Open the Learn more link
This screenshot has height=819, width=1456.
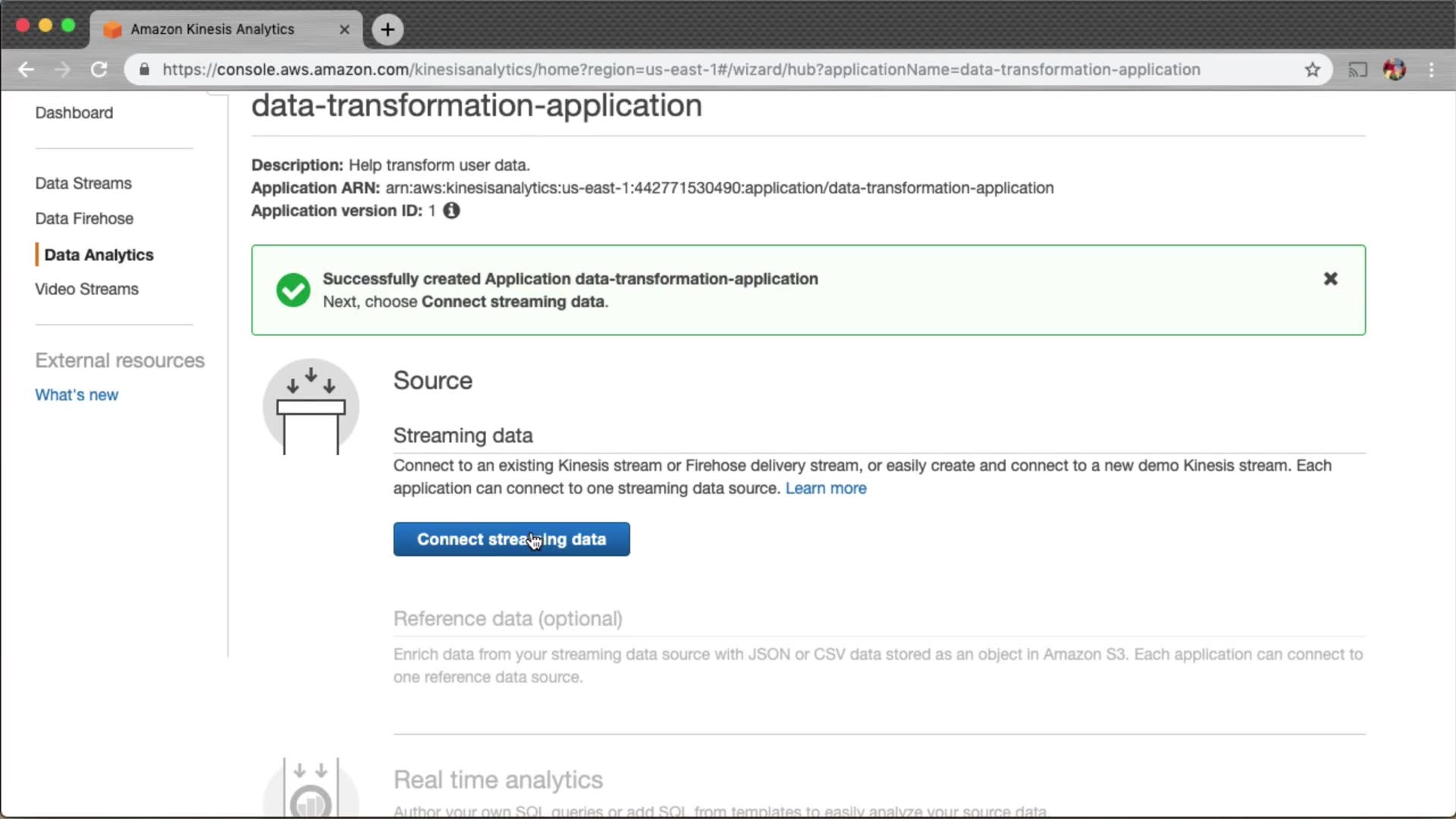[826, 488]
